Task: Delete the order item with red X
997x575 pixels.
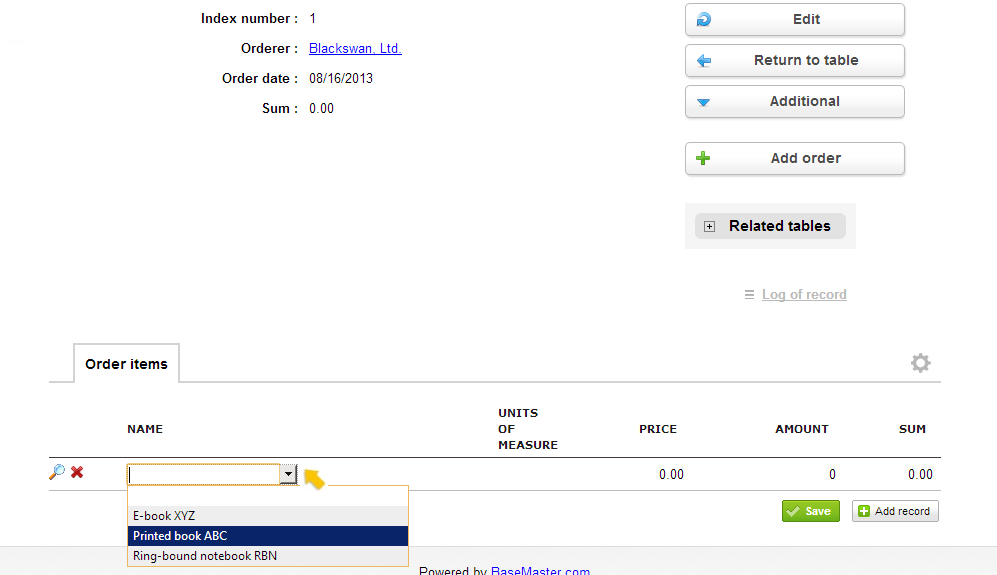Action: 77,472
